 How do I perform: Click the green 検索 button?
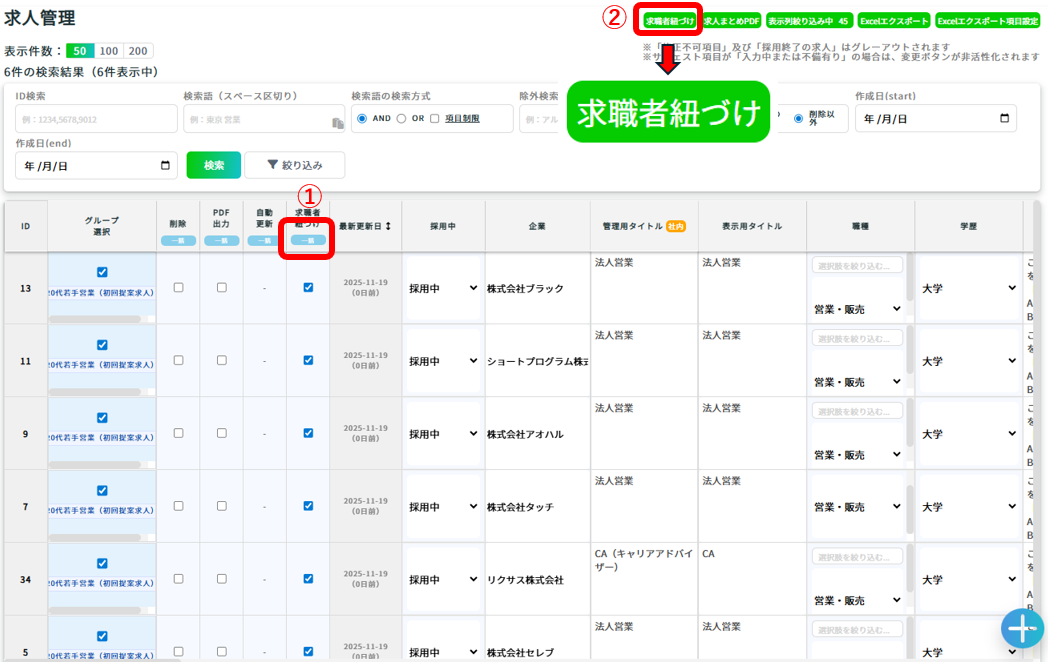pyautogui.click(x=214, y=165)
